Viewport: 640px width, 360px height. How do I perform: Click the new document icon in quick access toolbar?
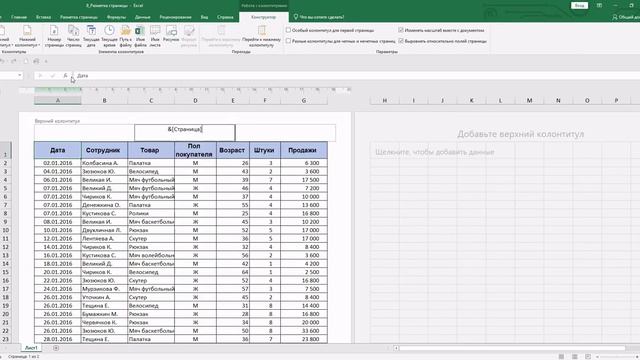[25, 61]
